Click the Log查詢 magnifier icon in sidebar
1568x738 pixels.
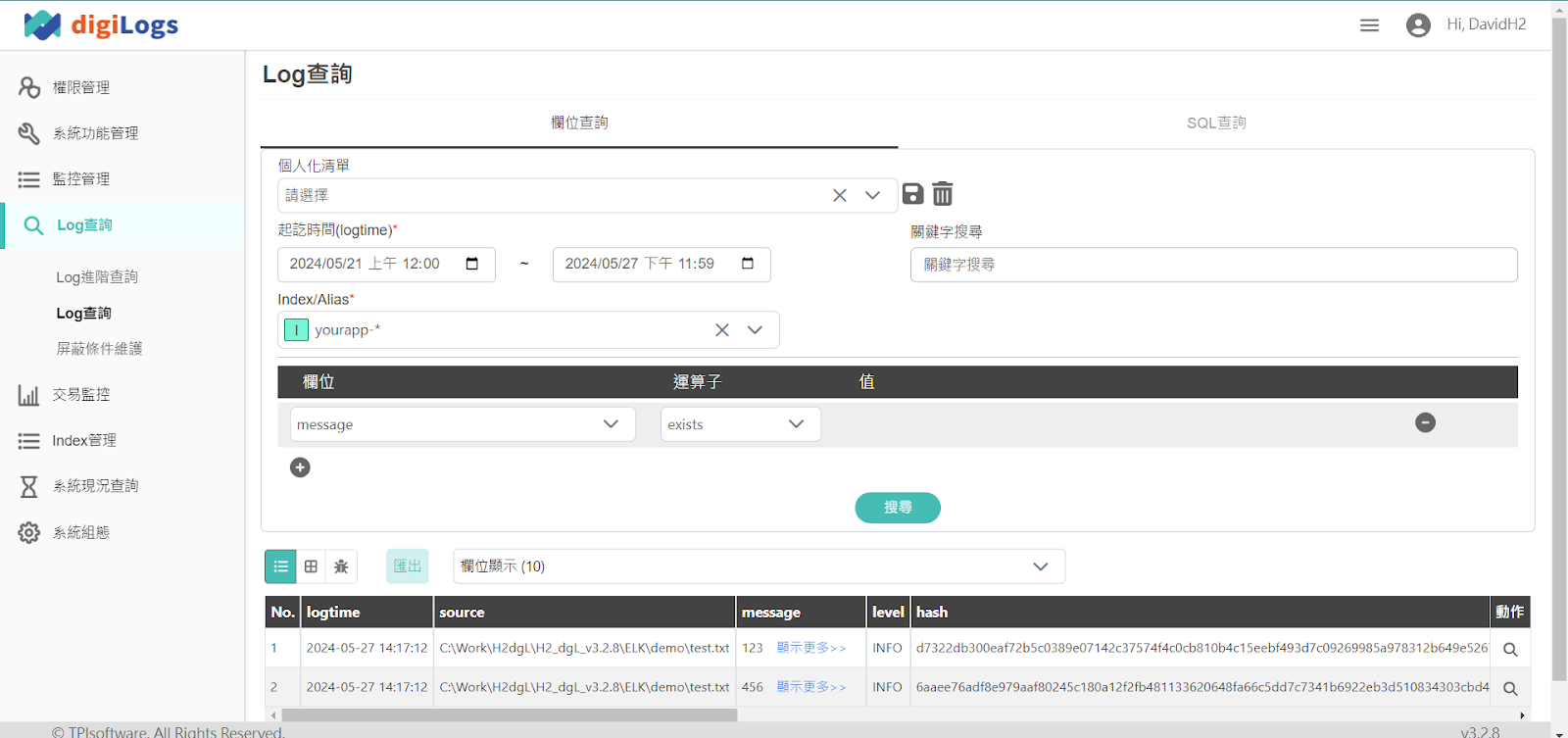click(33, 225)
